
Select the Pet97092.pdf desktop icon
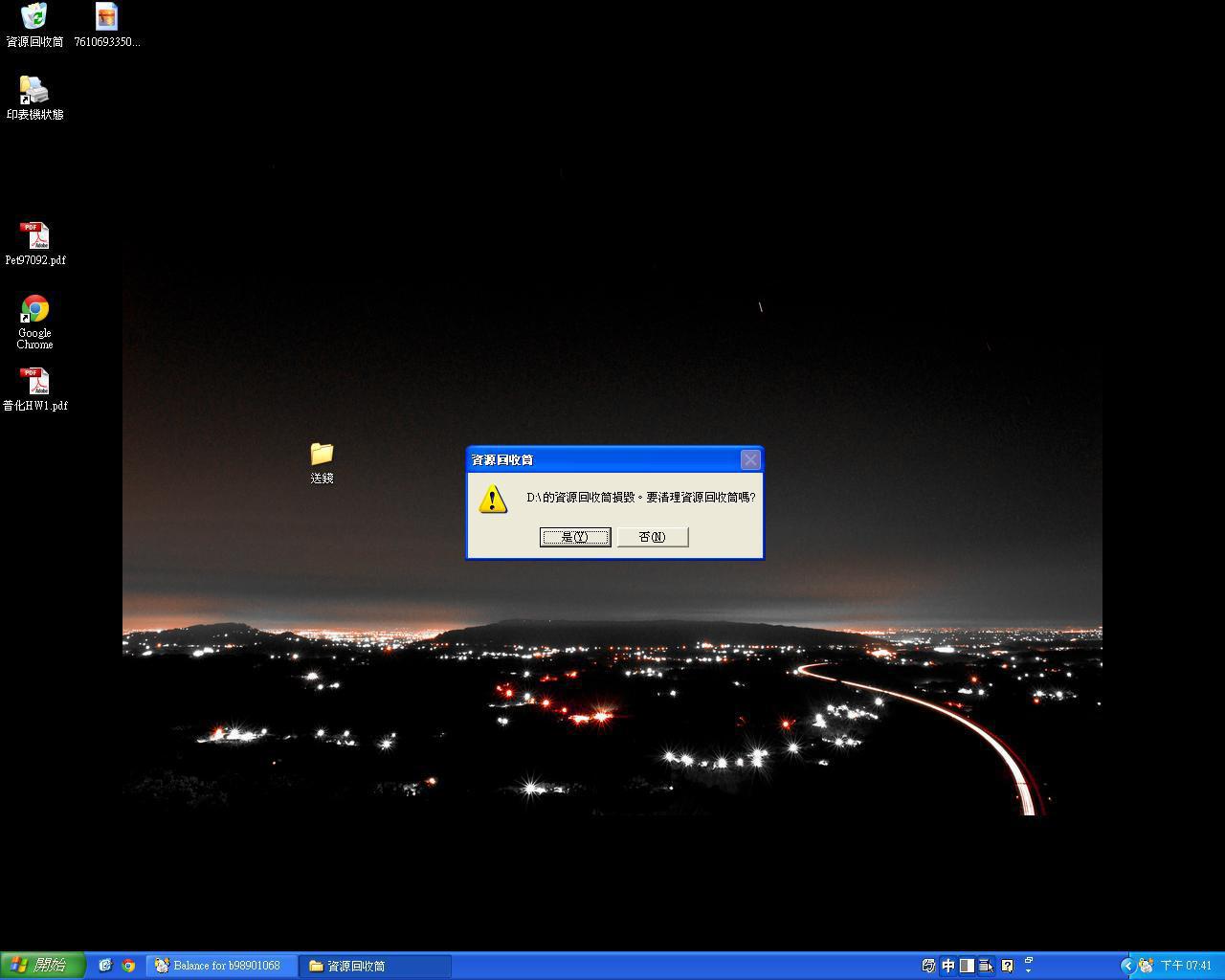click(34, 244)
